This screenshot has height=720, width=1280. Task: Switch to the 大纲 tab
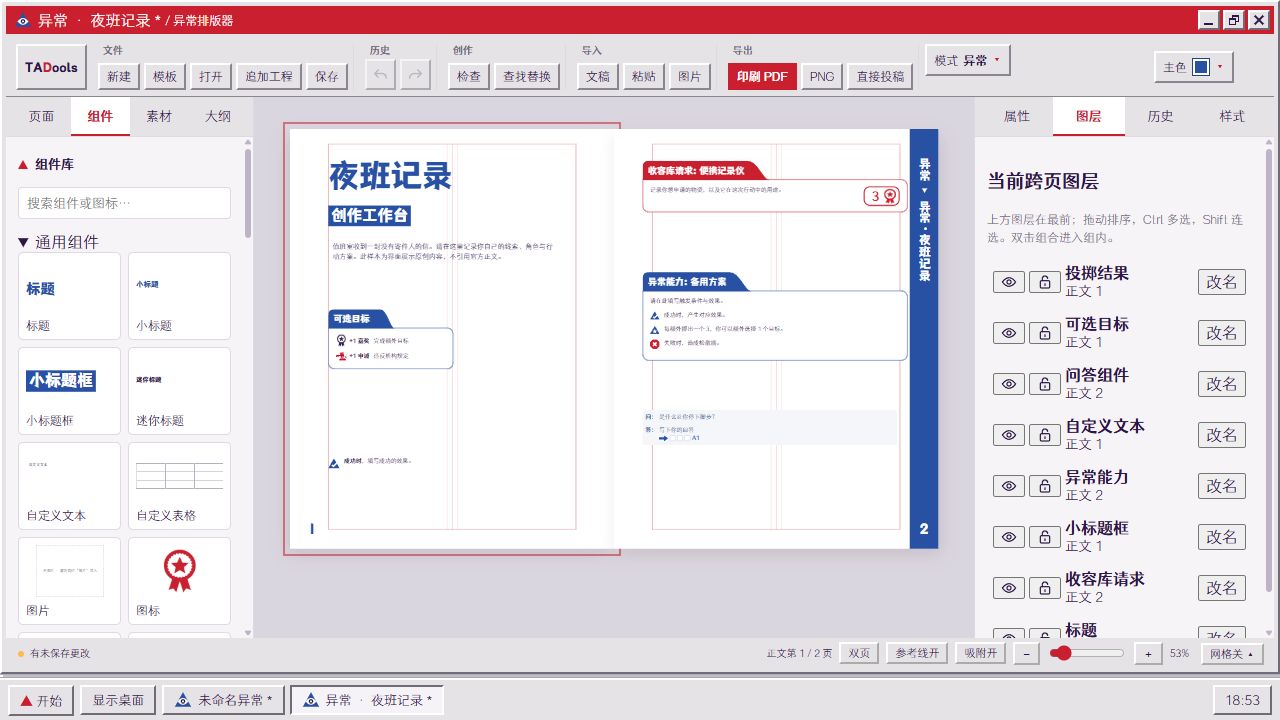pos(218,116)
